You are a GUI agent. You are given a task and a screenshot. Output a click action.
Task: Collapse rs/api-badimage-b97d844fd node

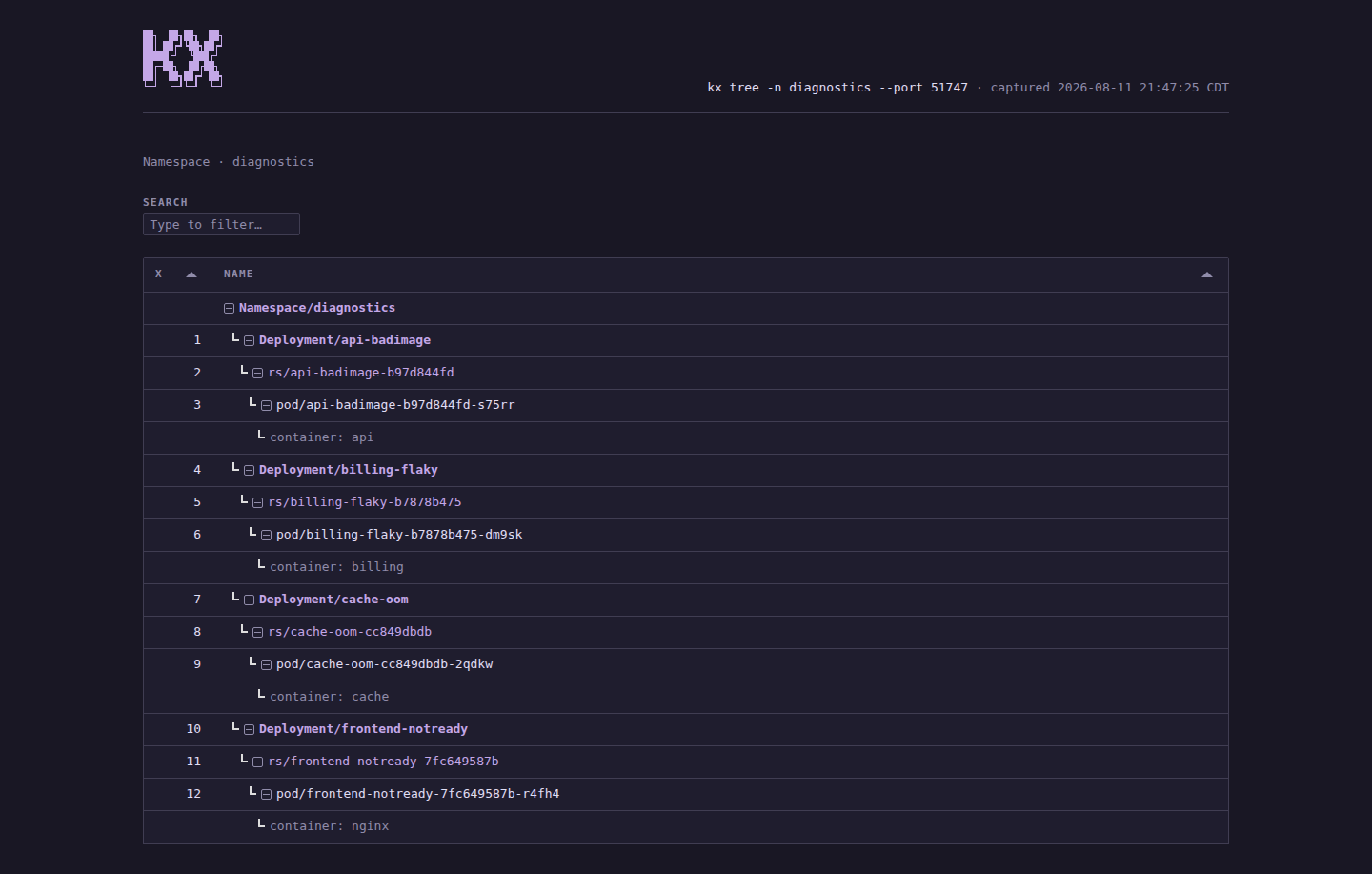pos(257,373)
